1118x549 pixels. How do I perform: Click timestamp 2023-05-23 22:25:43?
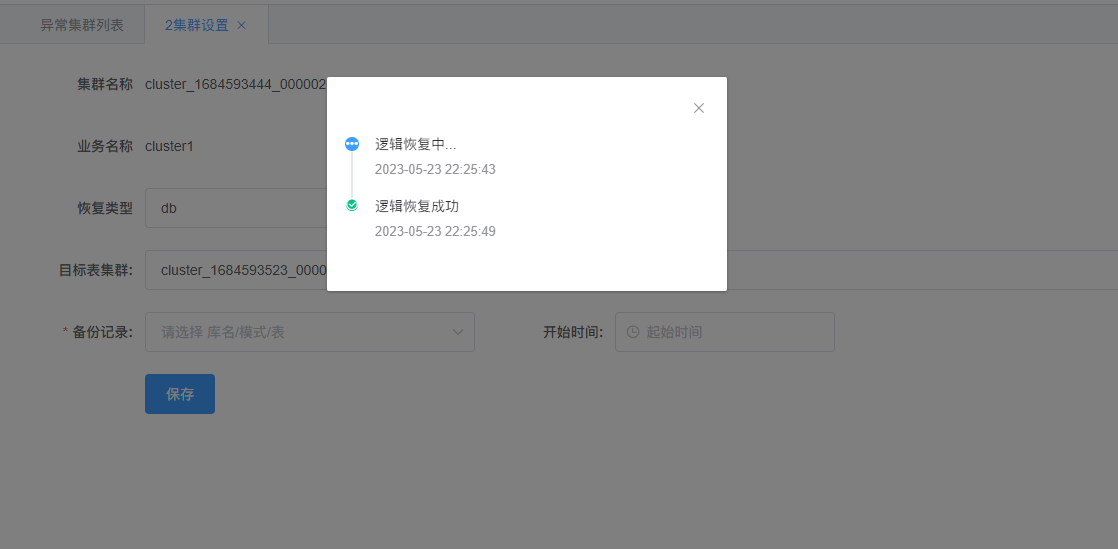click(435, 170)
